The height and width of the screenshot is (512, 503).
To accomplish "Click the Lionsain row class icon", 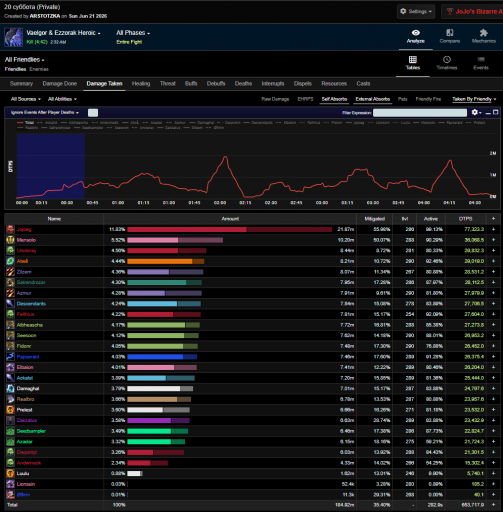I will 10,484.
